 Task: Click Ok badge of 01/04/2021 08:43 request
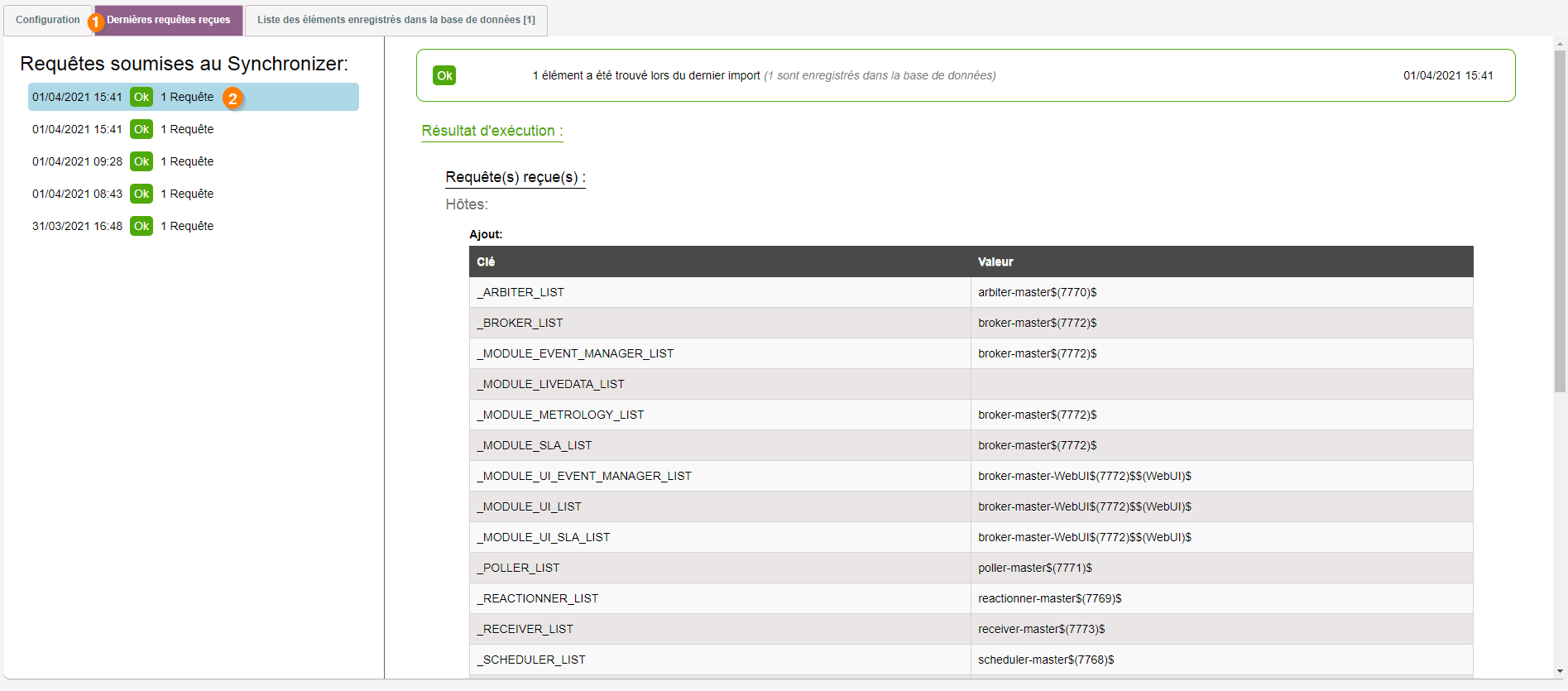[x=141, y=194]
